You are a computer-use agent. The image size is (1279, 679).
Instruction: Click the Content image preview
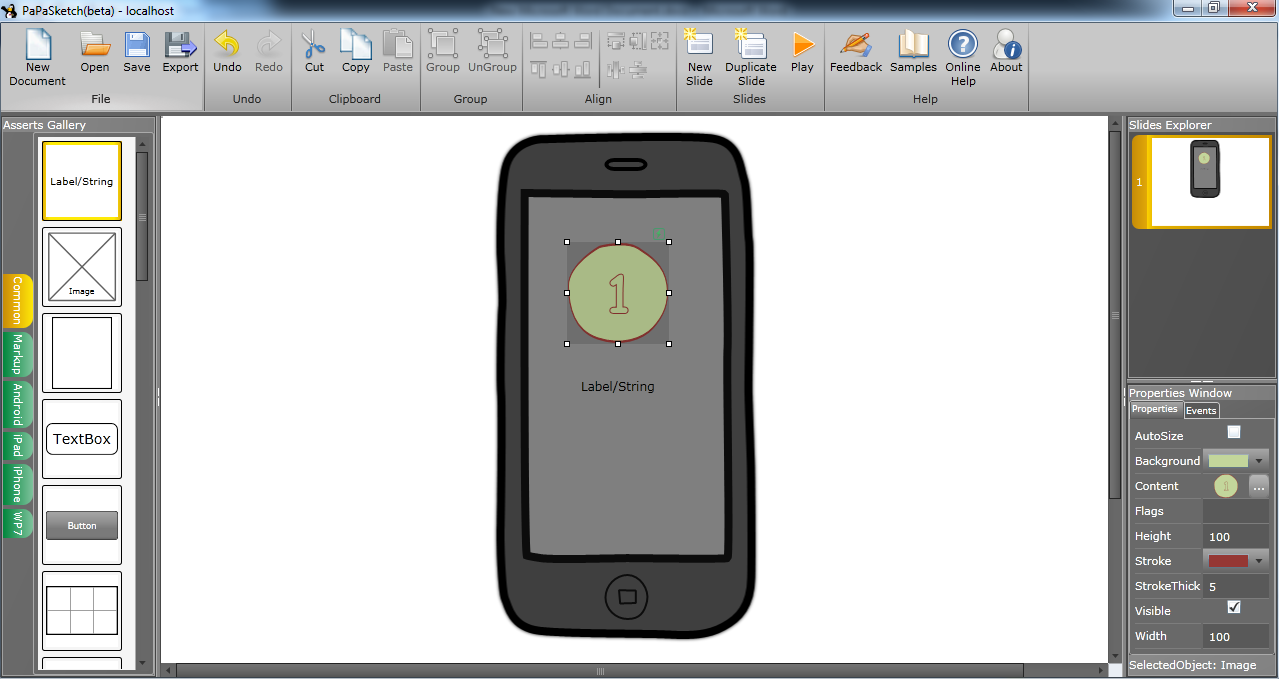(1226, 486)
